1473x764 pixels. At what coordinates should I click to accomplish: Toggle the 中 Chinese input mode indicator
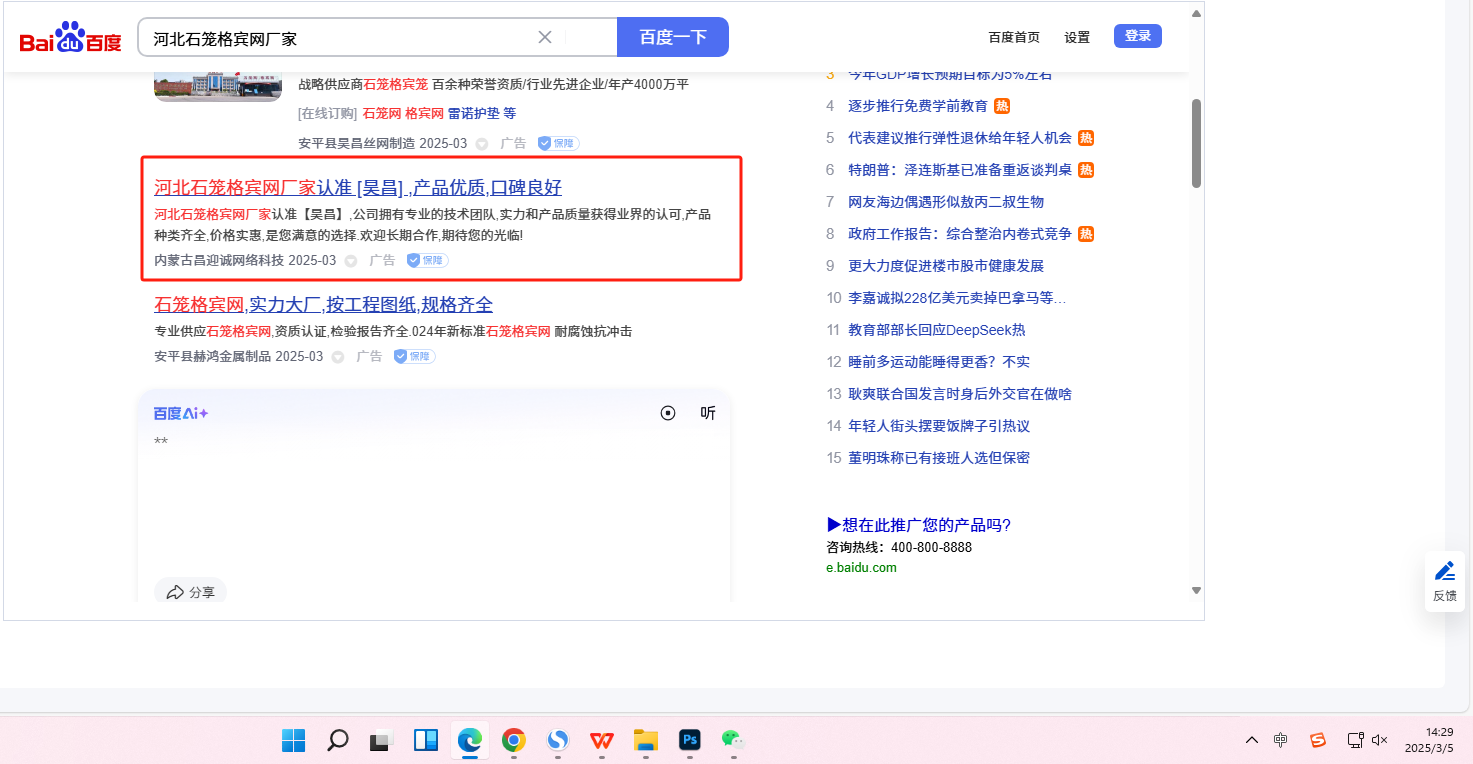tap(1281, 740)
